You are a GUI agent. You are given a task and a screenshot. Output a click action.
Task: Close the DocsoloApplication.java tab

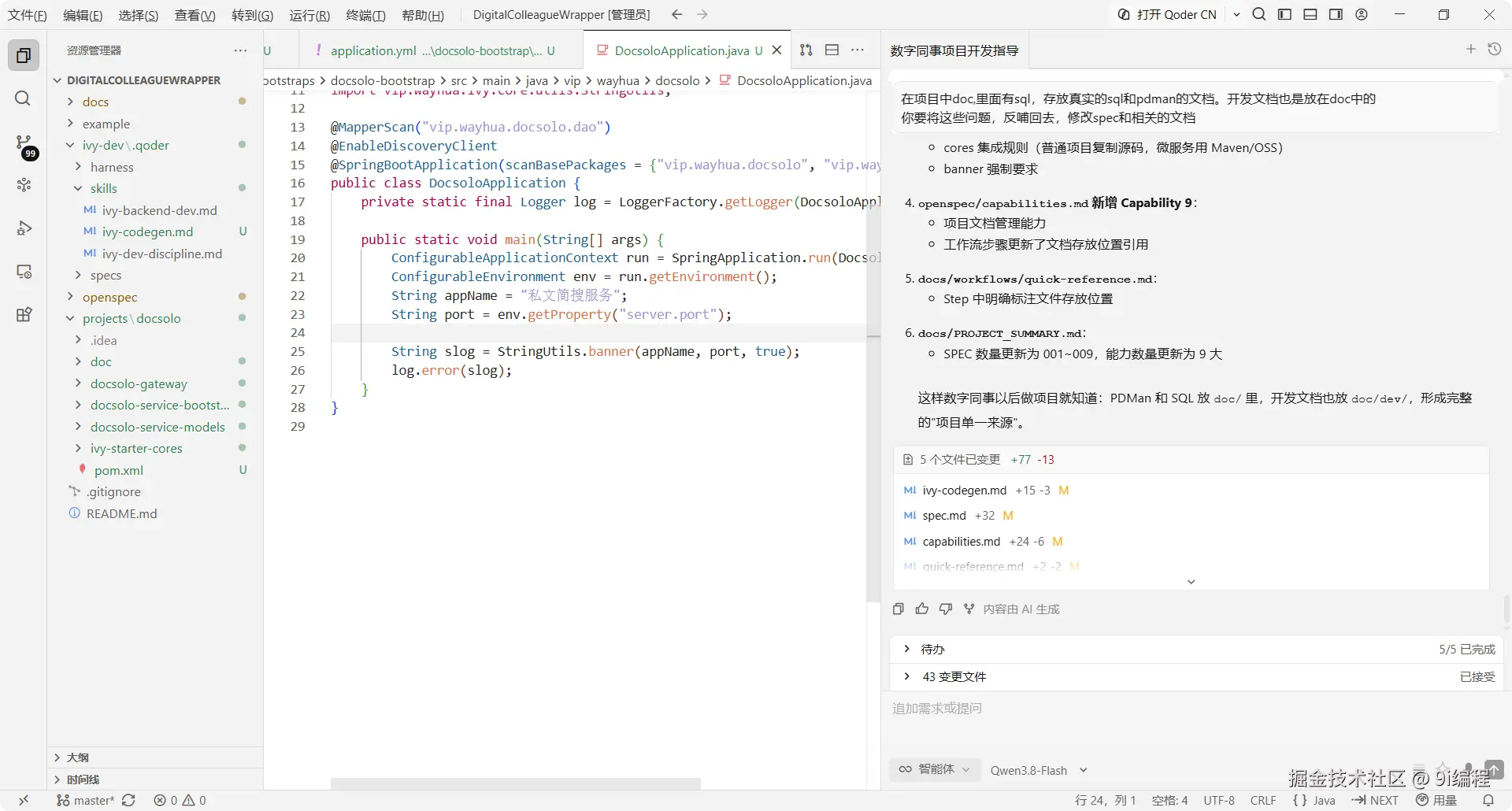click(776, 50)
